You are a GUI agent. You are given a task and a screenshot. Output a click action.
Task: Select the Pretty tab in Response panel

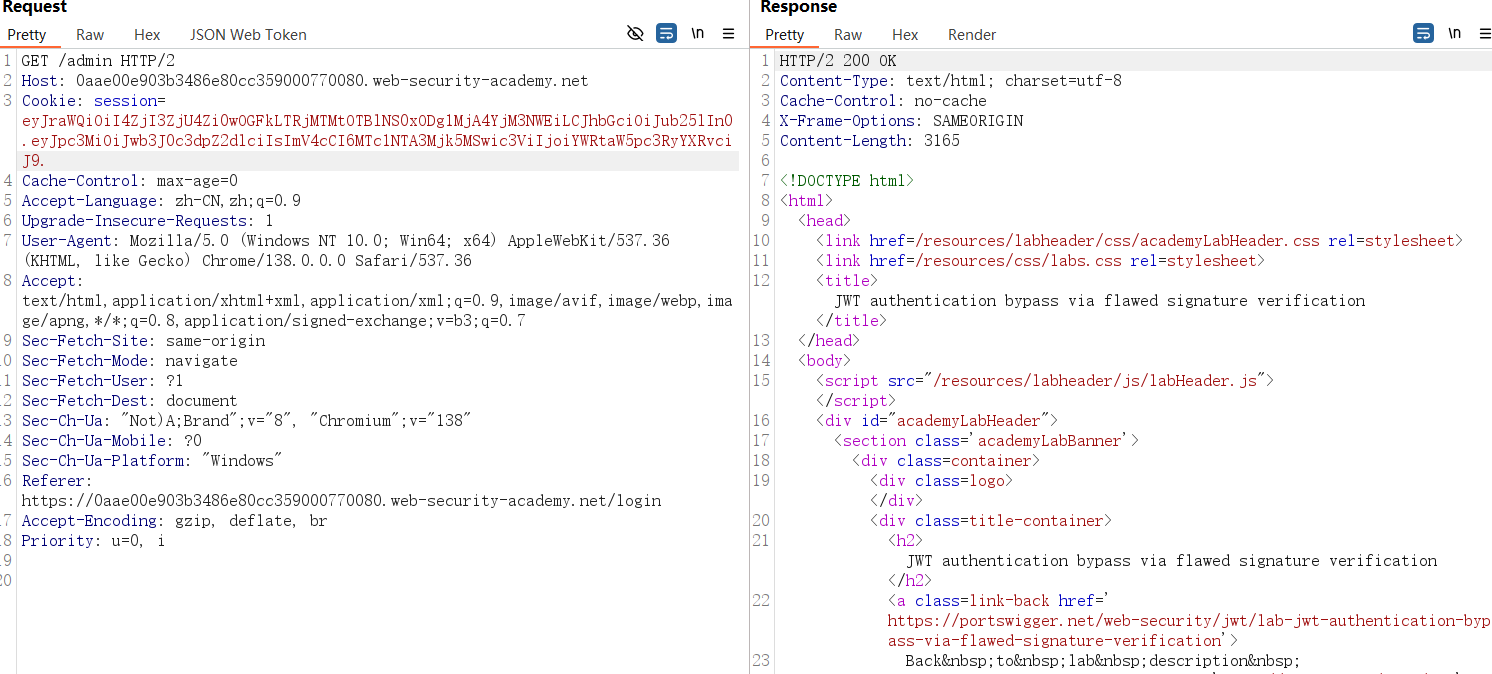(785, 35)
